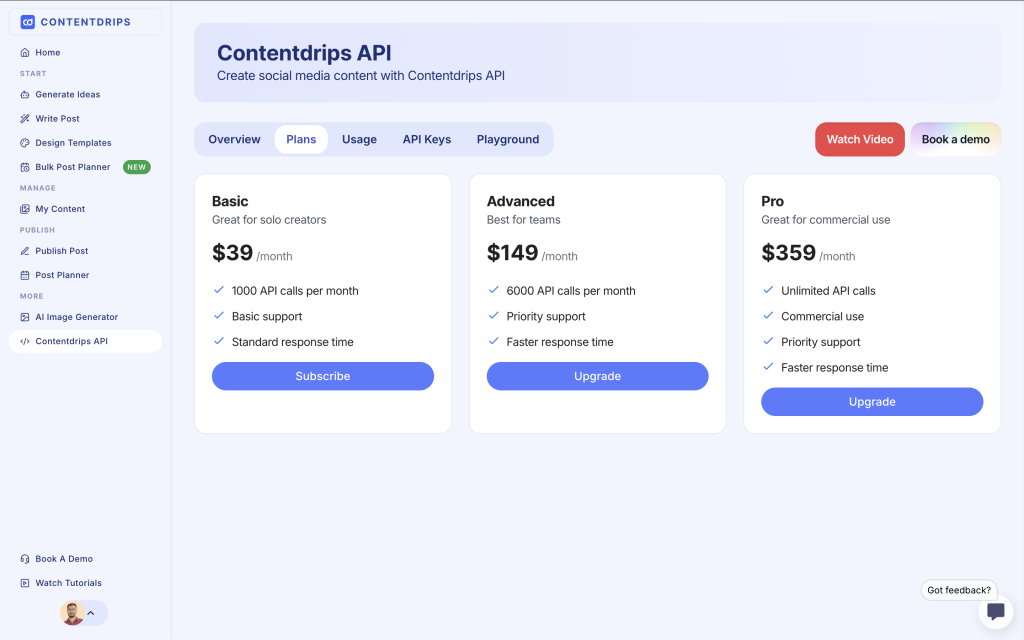
Task: Expand the user profile menu chevron
Action: click(x=91, y=613)
